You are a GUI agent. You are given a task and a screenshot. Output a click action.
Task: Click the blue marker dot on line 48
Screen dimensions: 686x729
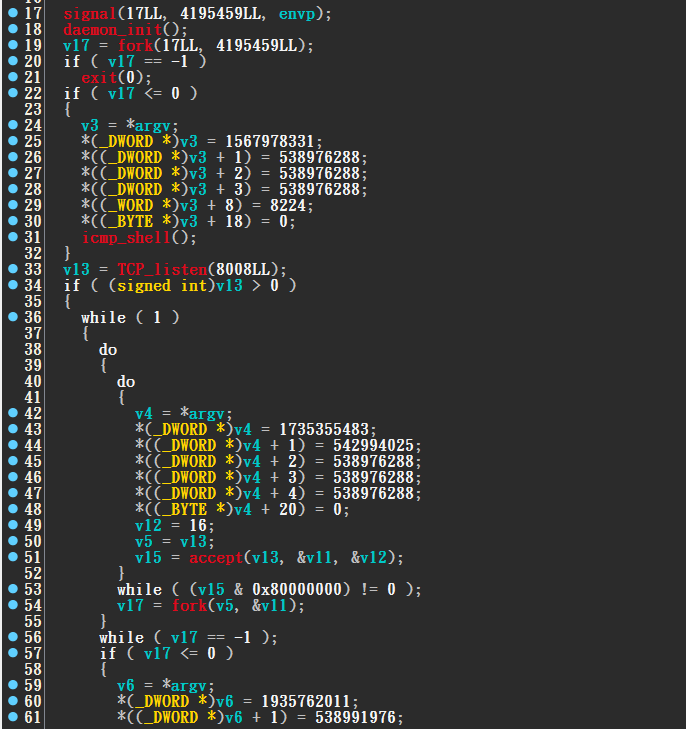[13, 509]
